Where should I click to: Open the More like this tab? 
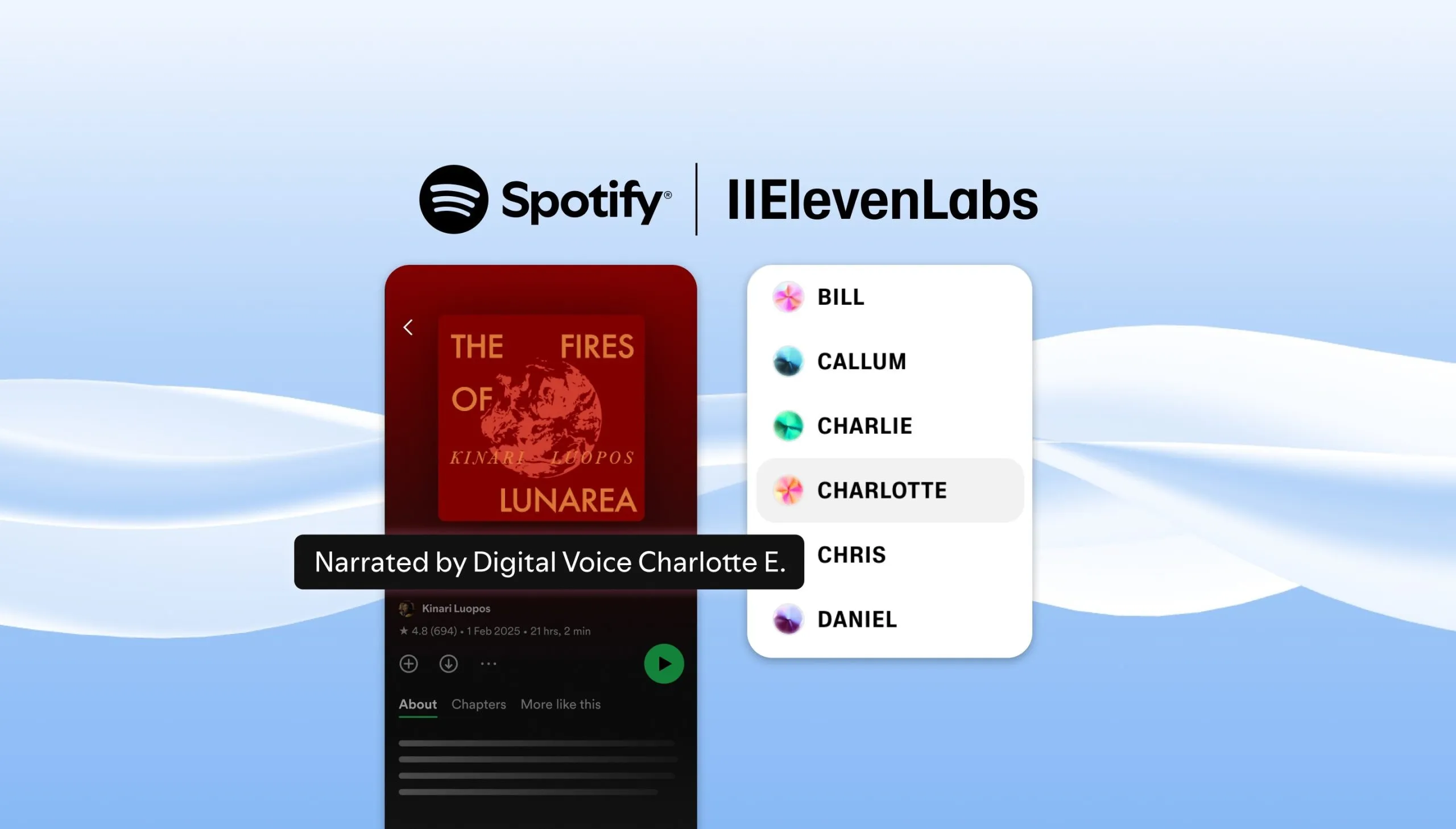point(560,704)
